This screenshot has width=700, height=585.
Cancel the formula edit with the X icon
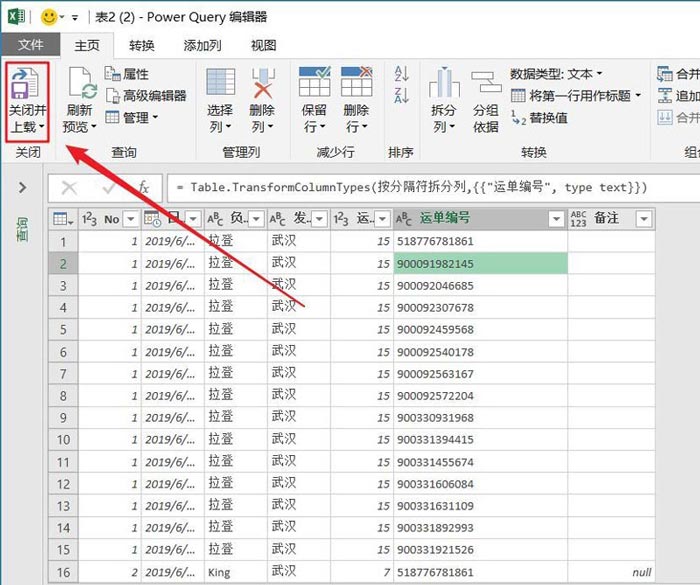pos(69,188)
